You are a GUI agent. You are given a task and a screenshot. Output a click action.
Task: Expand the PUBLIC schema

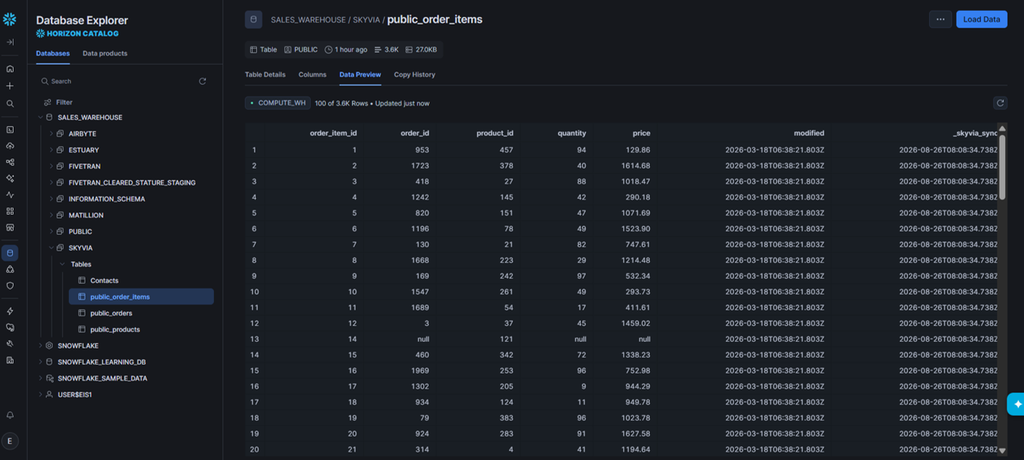(52, 231)
